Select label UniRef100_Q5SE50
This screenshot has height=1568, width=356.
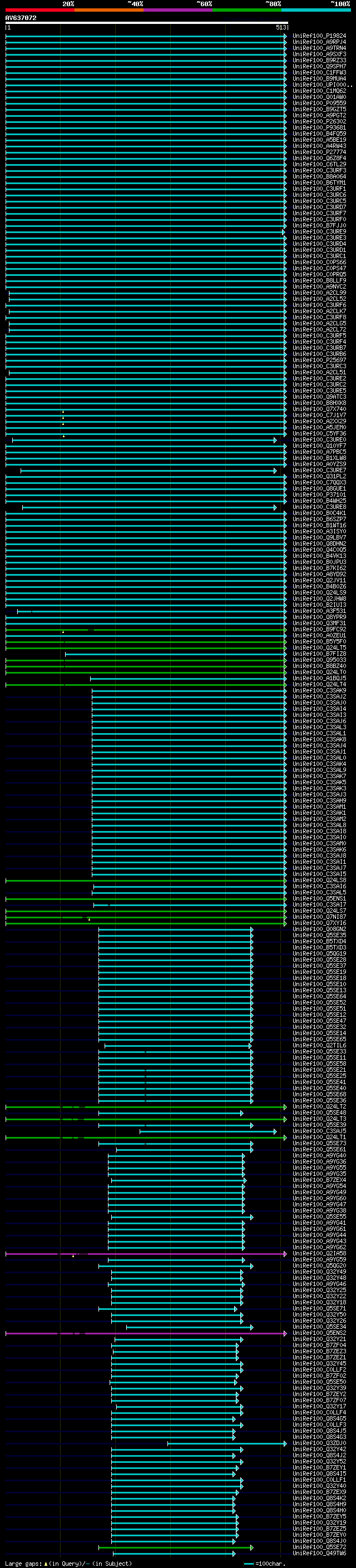(319, 1382)
